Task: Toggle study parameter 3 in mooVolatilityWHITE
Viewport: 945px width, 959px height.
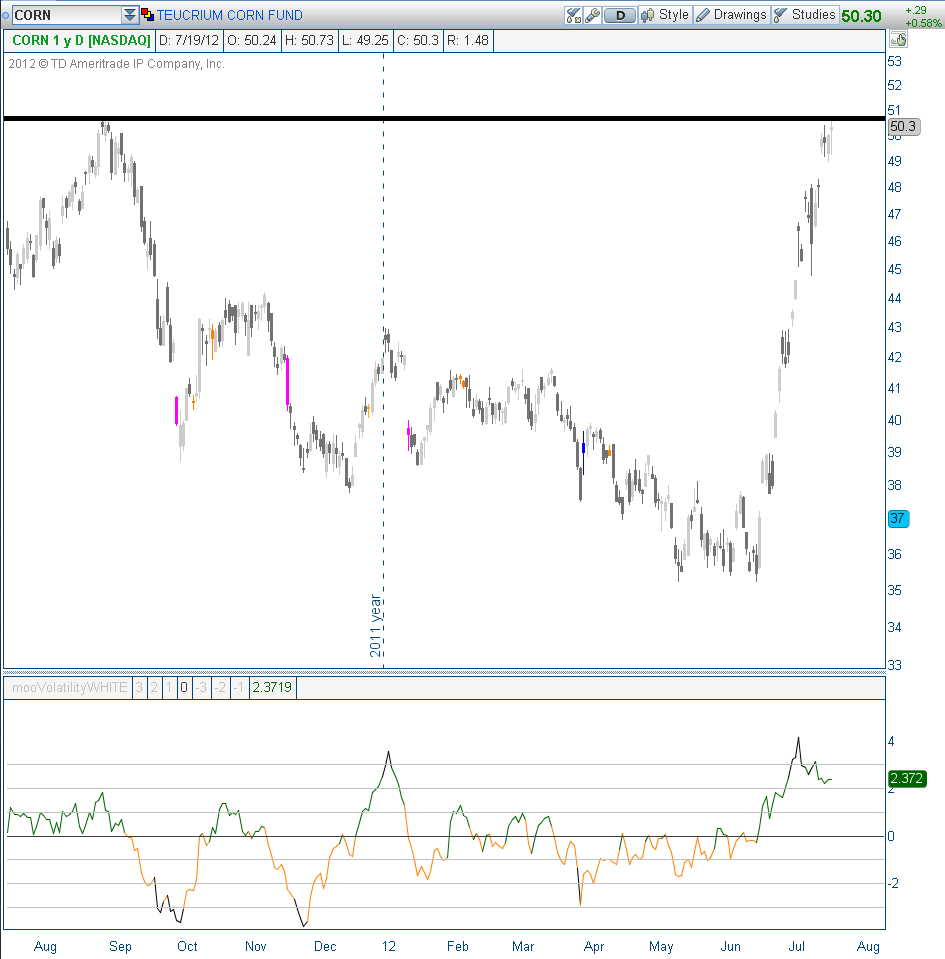Action: click(x=139, y=687)
